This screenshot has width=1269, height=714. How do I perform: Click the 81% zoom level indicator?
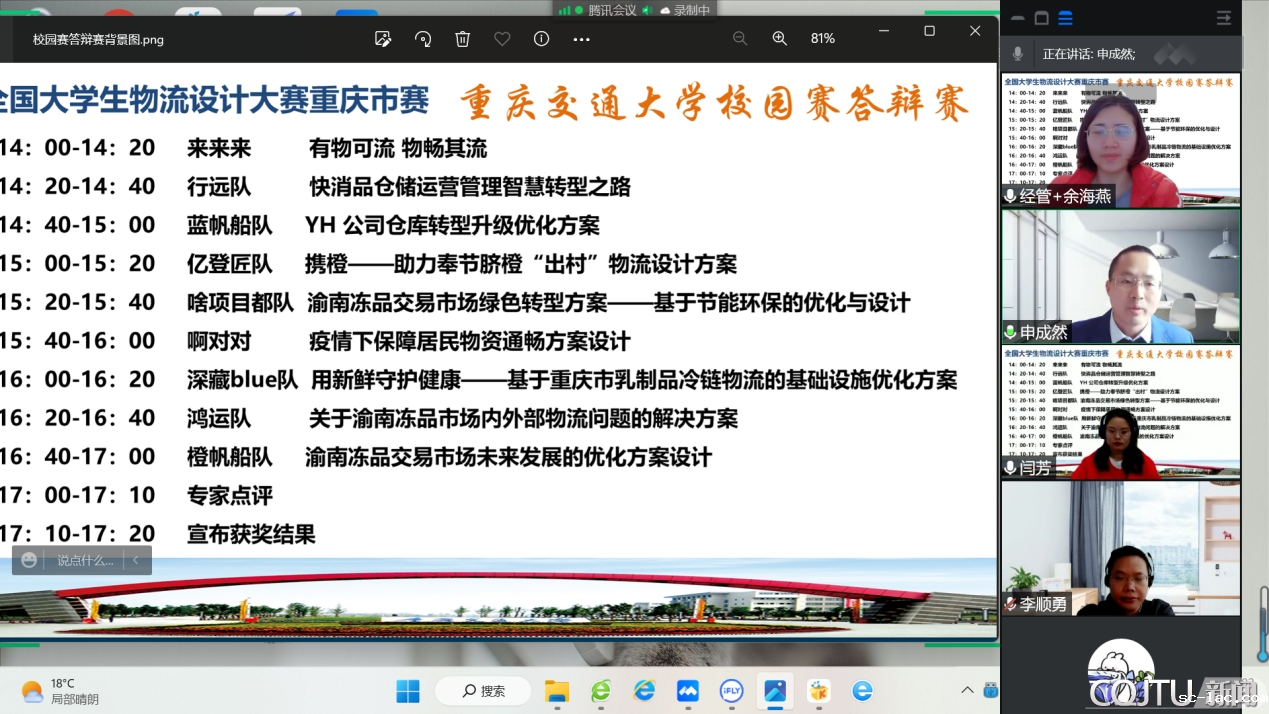pyautogui.click(x=823, y=39)
